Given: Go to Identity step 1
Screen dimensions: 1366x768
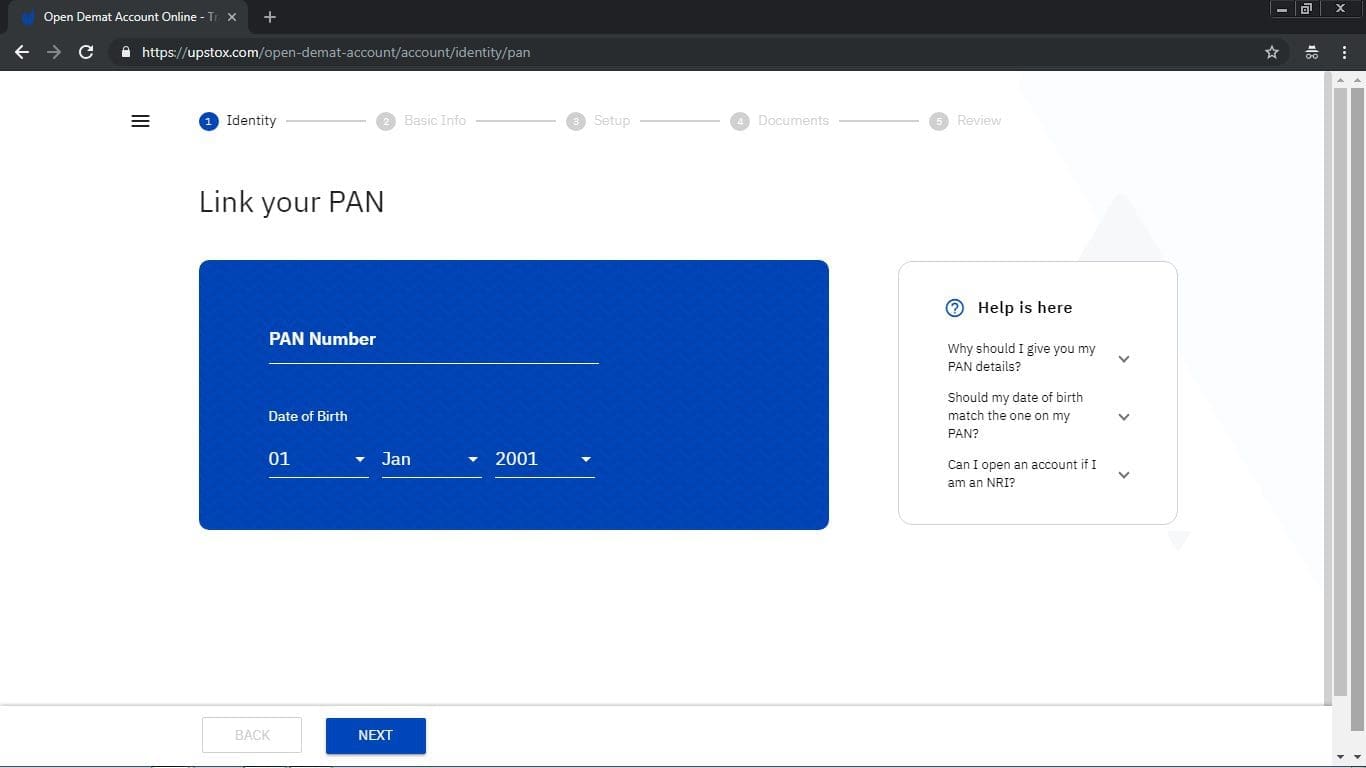Looking at the screenshot, I should pyautogui.click(x=238, y=121).
